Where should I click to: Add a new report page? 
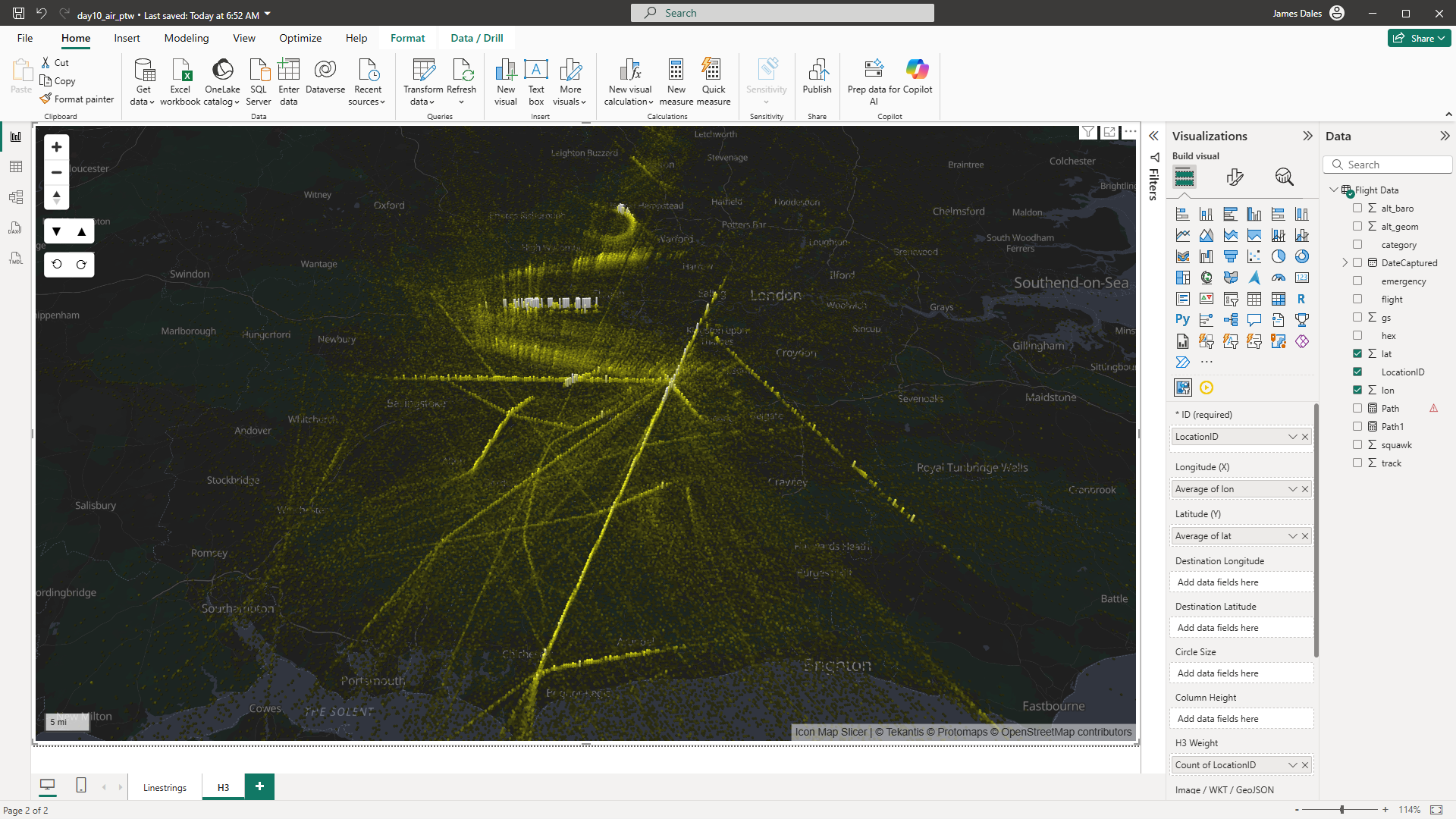pos(259,786)
